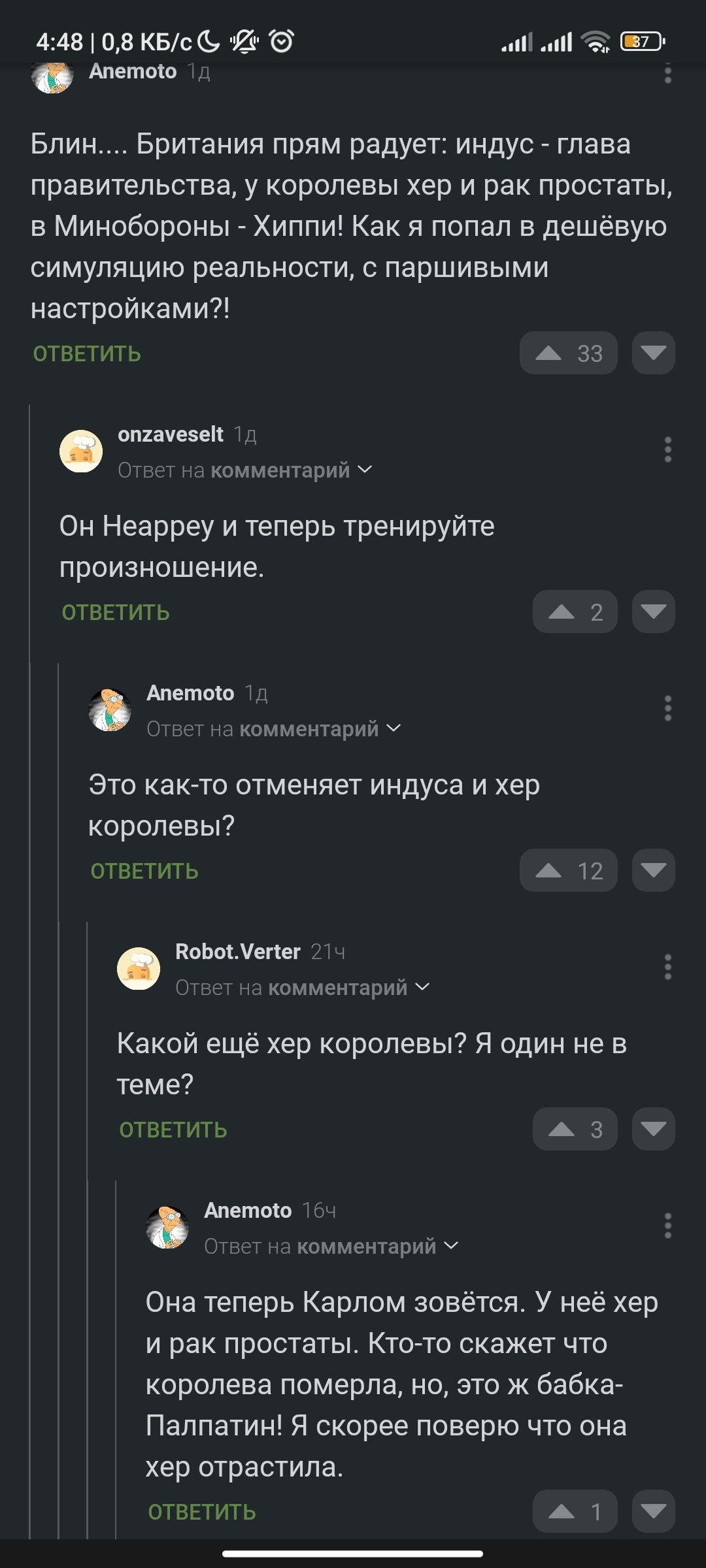The width and height of the screenshot is (706, 1568).
Task: Upvote Anemoto's reply with 12 votes
Action: click(567, 871)
